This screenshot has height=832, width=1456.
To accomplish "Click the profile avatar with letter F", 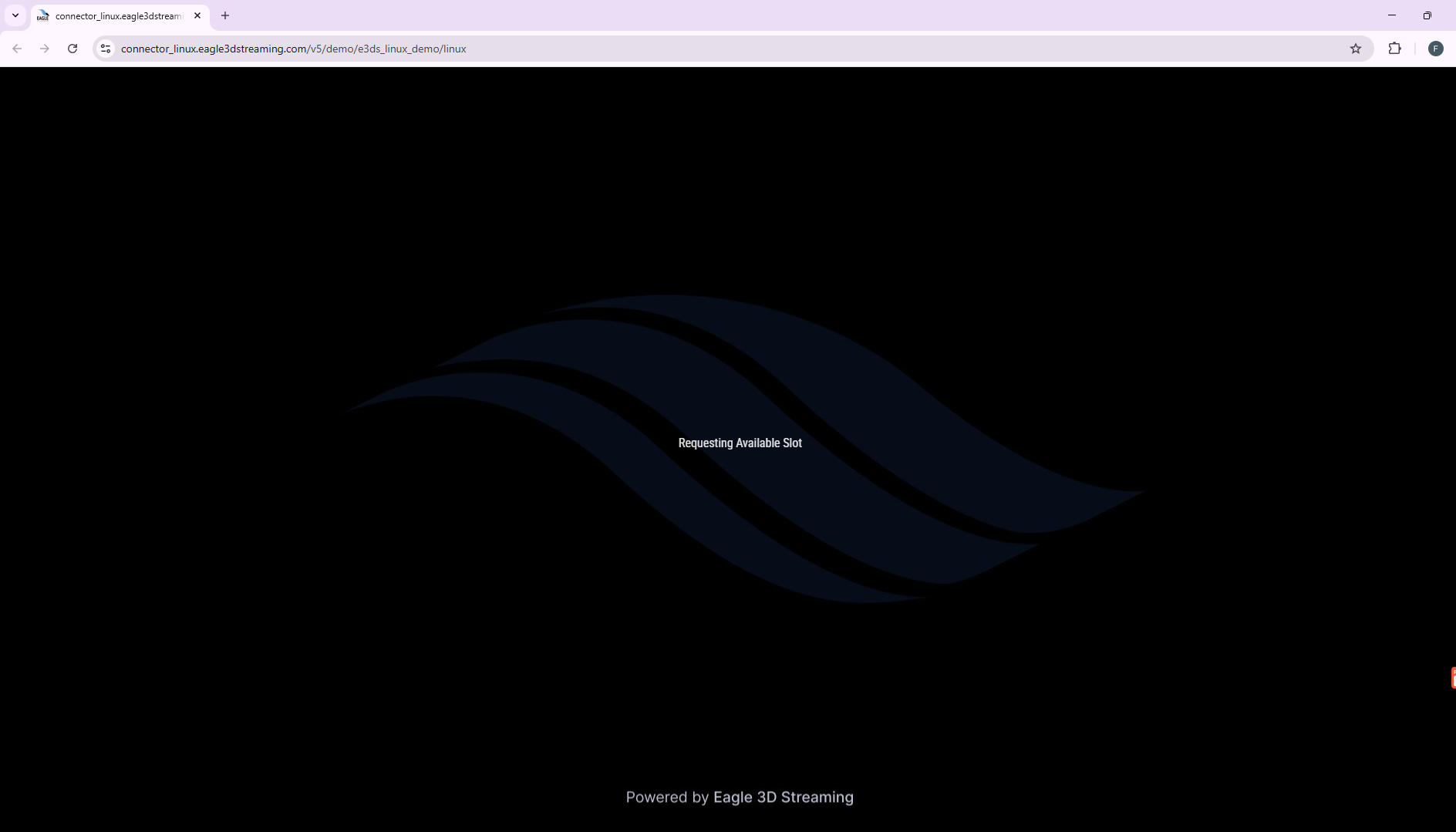I will [x=1436, y=48].
